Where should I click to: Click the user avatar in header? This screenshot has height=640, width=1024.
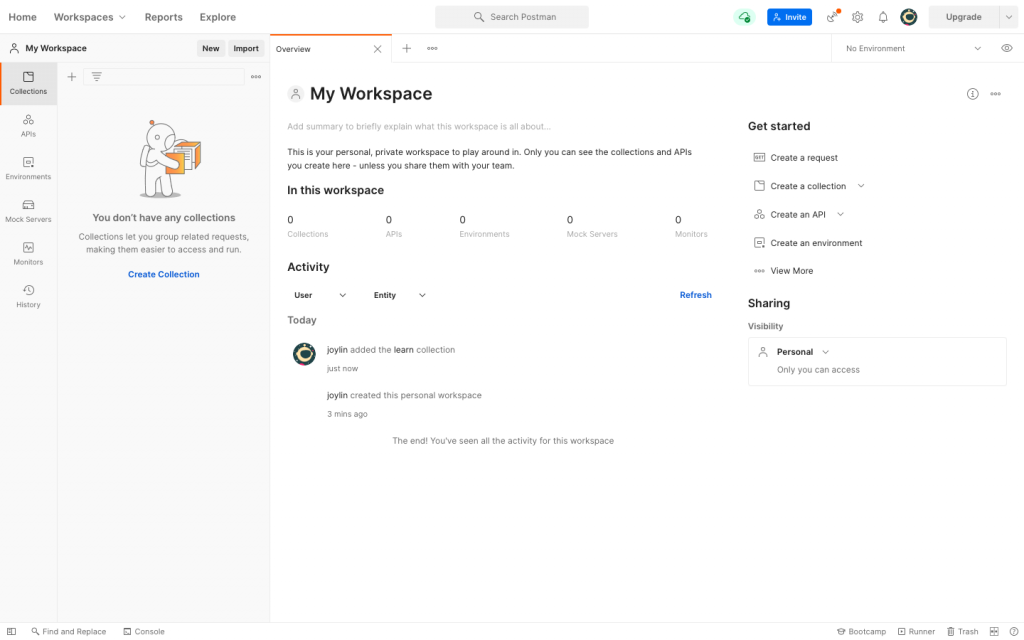[x=908, y=17]
